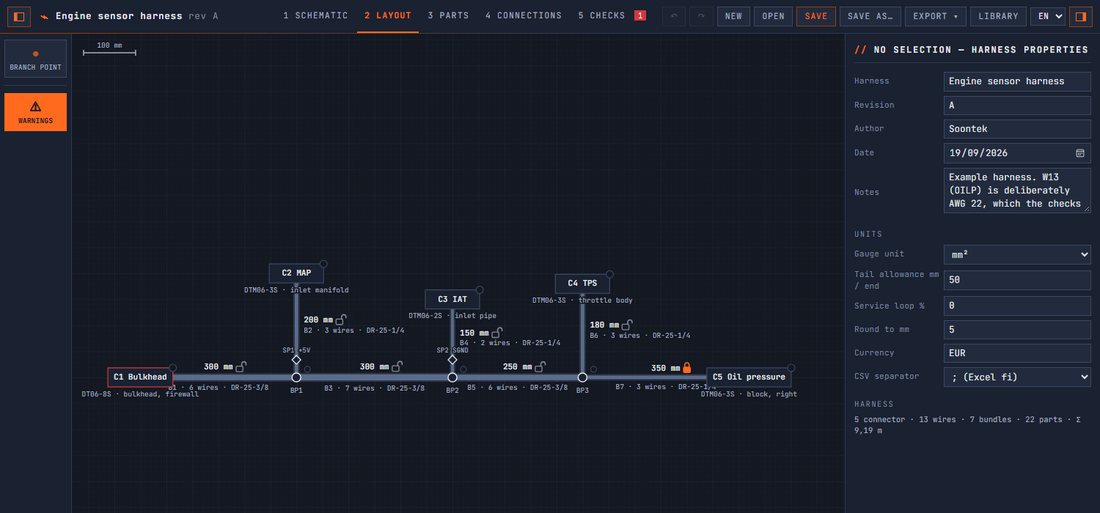This screenshot has width=1100, height=513.
Task: Click the New button
Action: [733, 16]
